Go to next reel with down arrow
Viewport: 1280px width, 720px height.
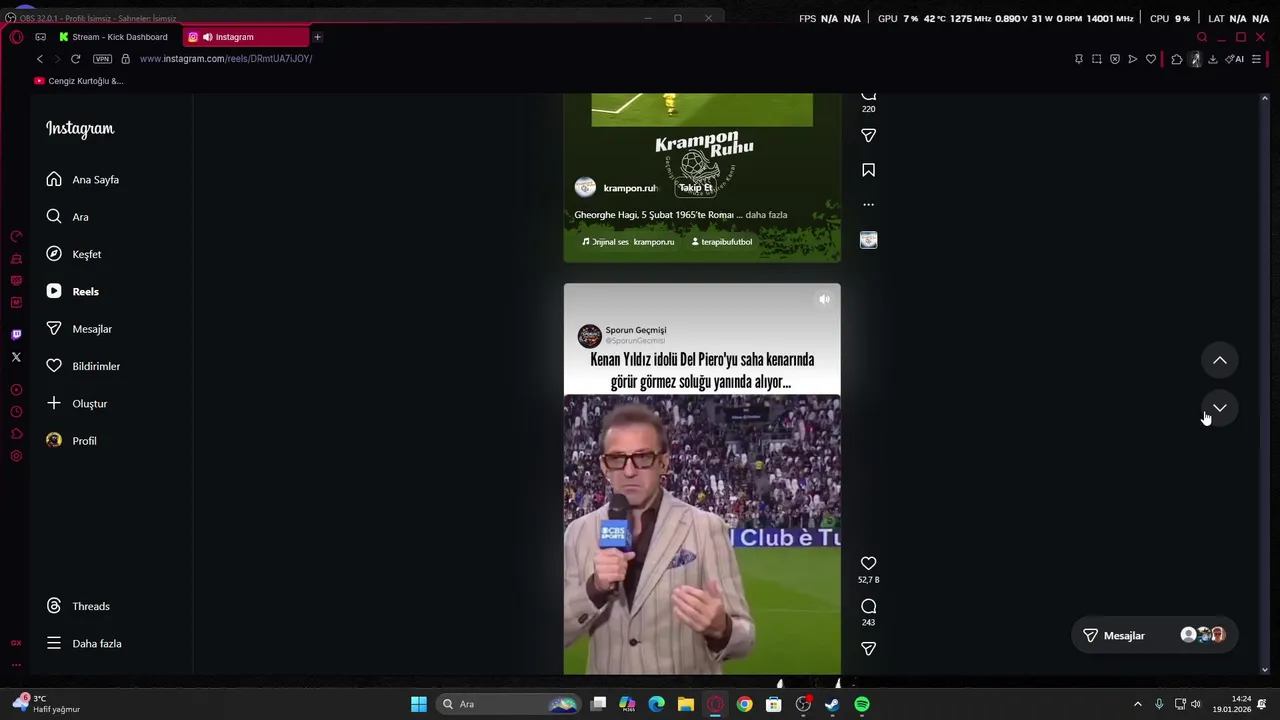tap(1220, 408)
